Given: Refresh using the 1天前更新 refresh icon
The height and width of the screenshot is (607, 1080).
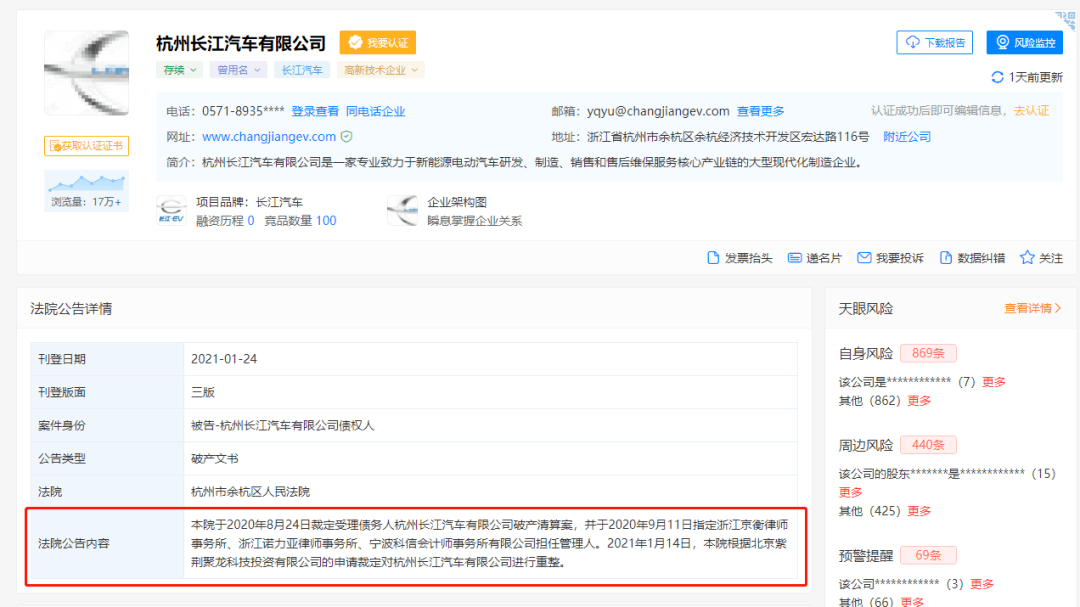Looking at the screenshot, I should click(x=997, y=77).
